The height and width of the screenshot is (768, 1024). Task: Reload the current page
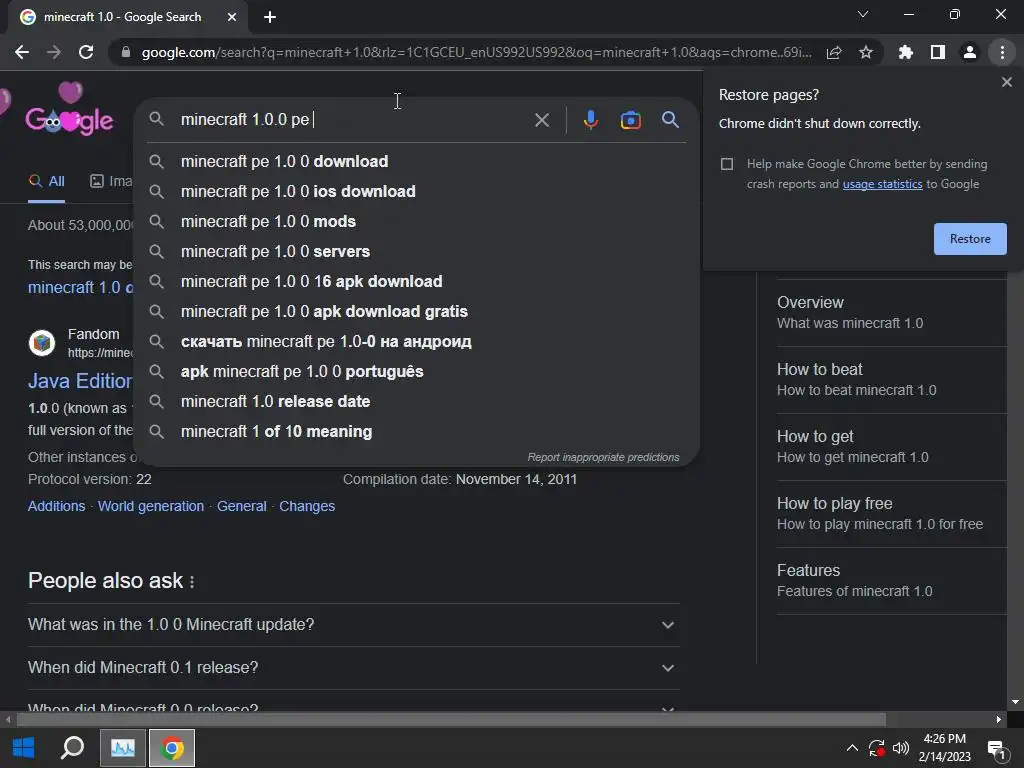(x=86, y=52)
